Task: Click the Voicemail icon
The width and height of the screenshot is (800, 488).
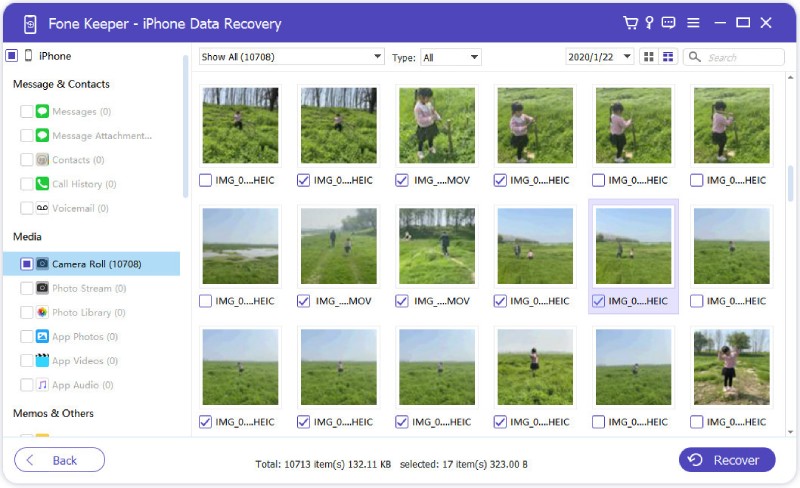Action: coord(42,208)
